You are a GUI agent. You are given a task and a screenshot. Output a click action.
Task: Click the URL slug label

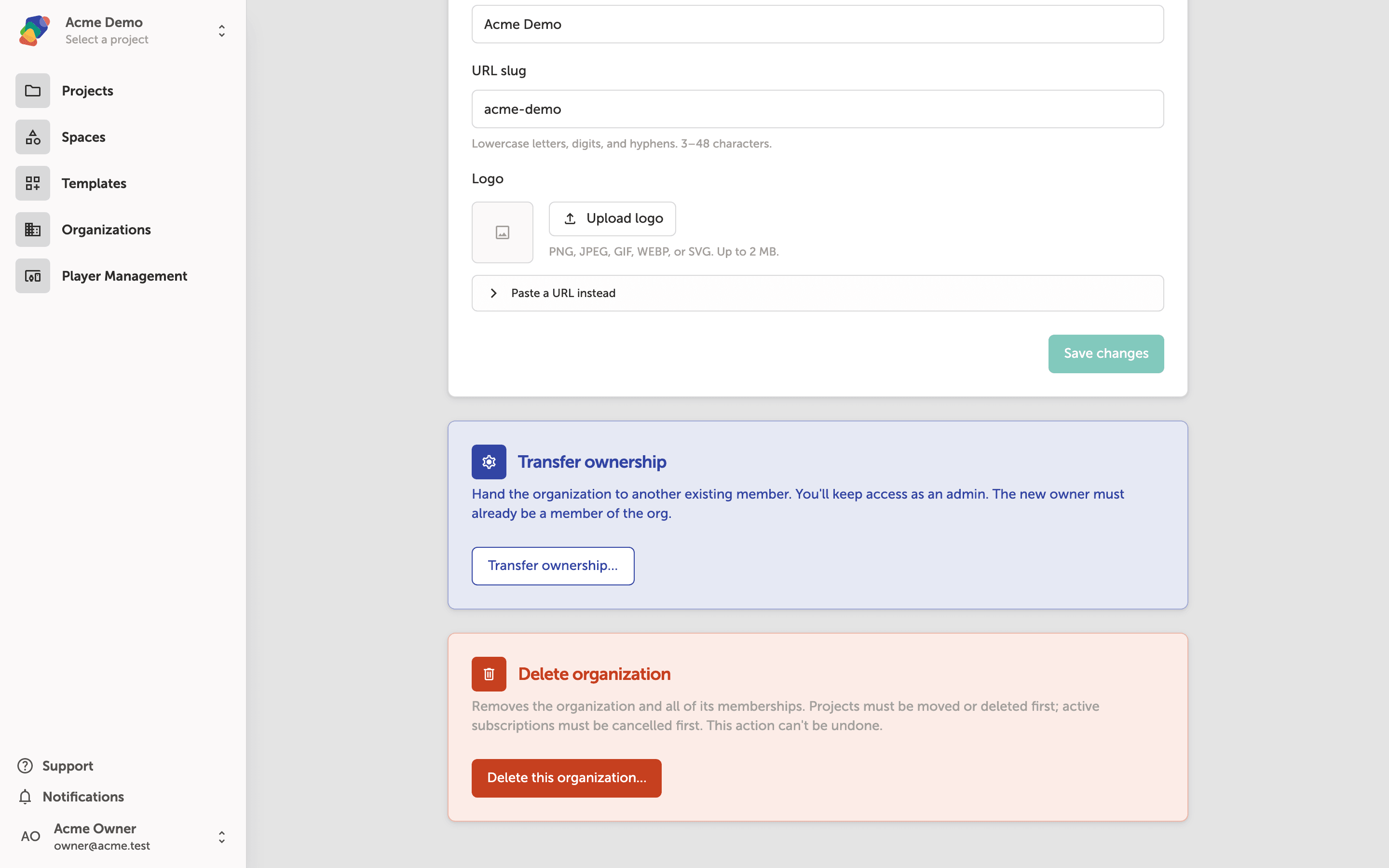coord(499,70)
